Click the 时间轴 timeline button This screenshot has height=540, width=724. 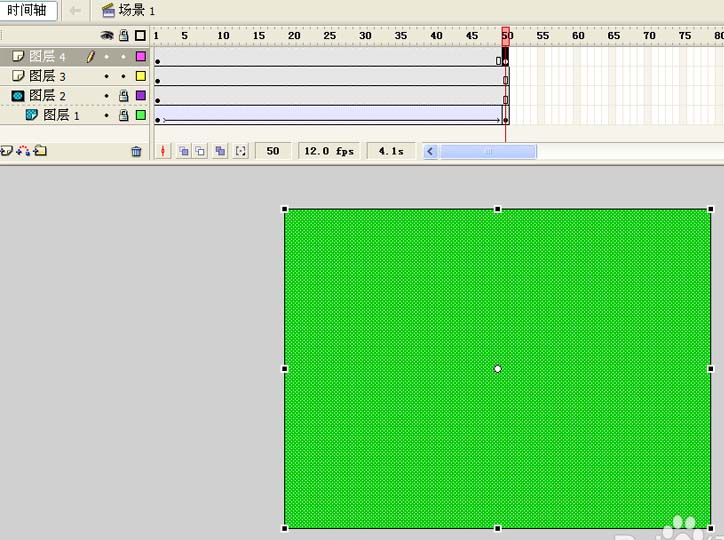click(x=28, y=10)
